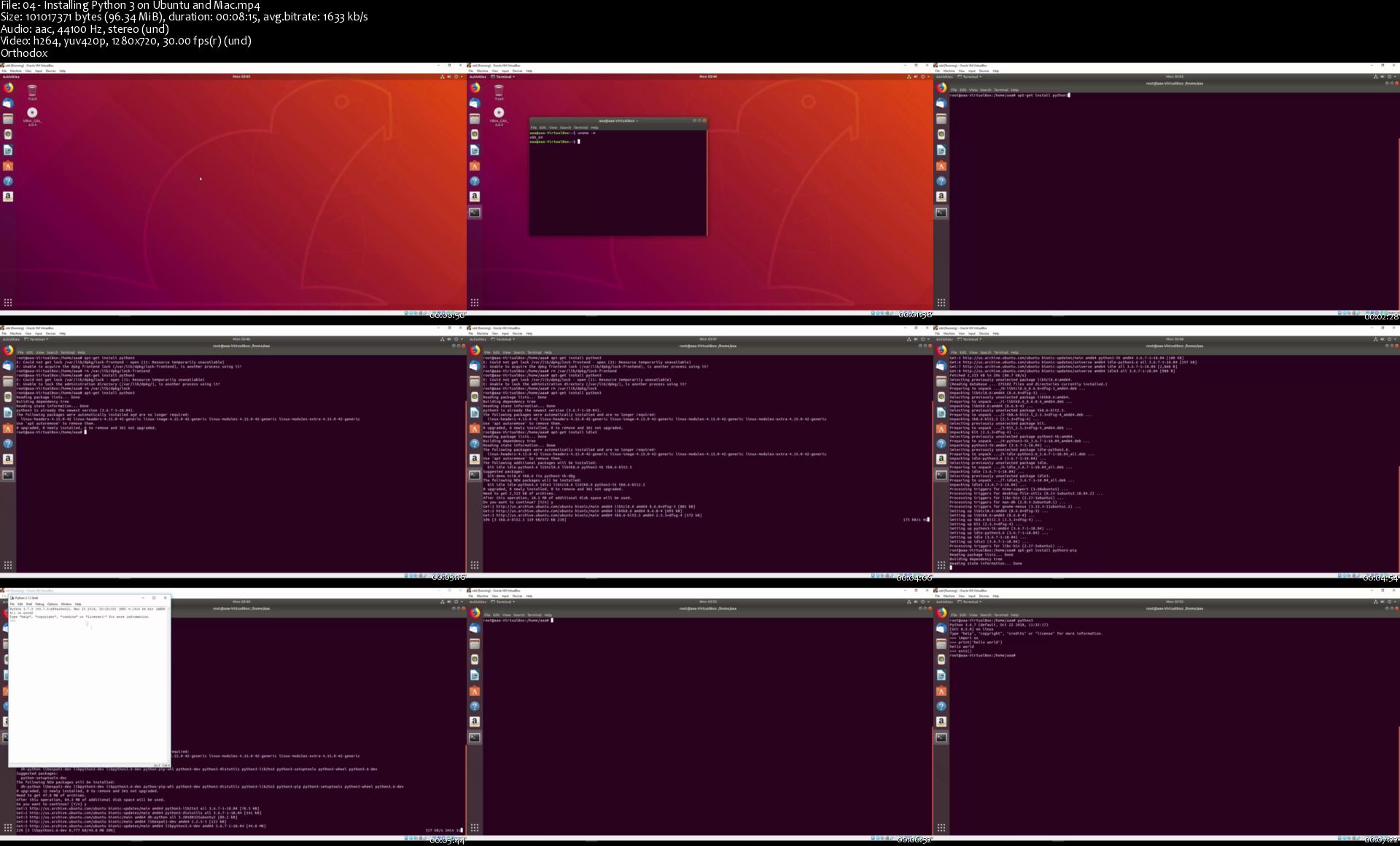
Task: Open Files manager in the 00:06:32 frame dock
Action: pyautogui.click(x=475, y=644)
